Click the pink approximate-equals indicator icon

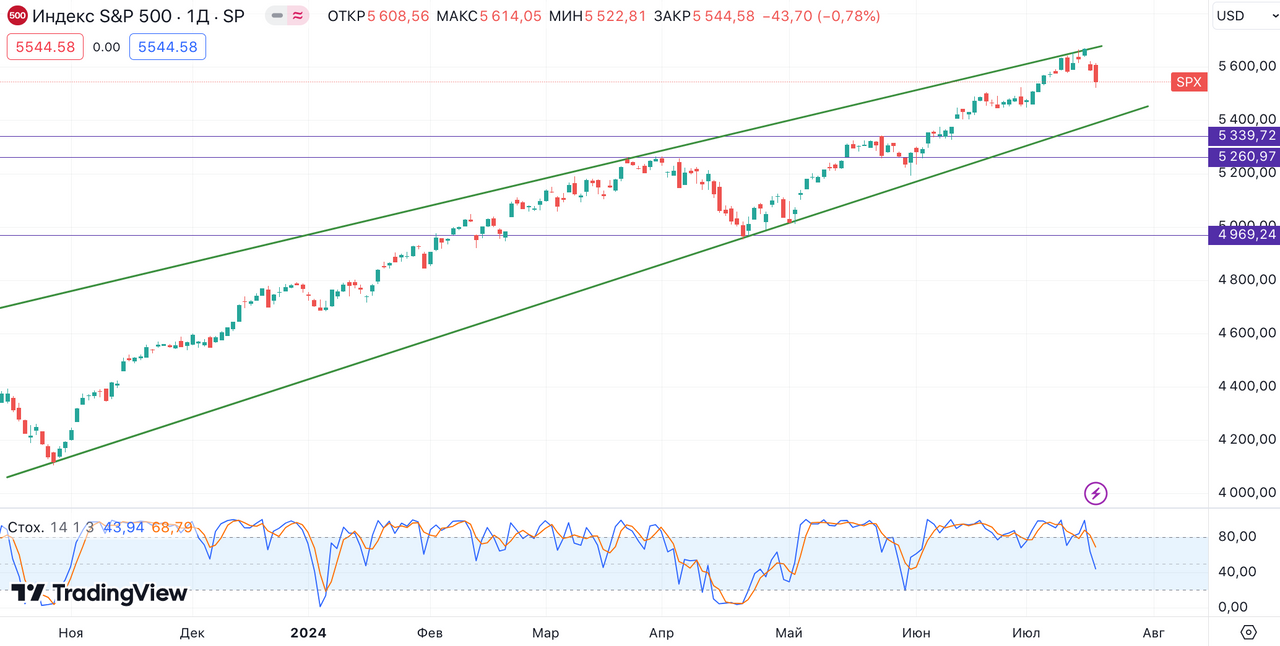pos(297,16)
